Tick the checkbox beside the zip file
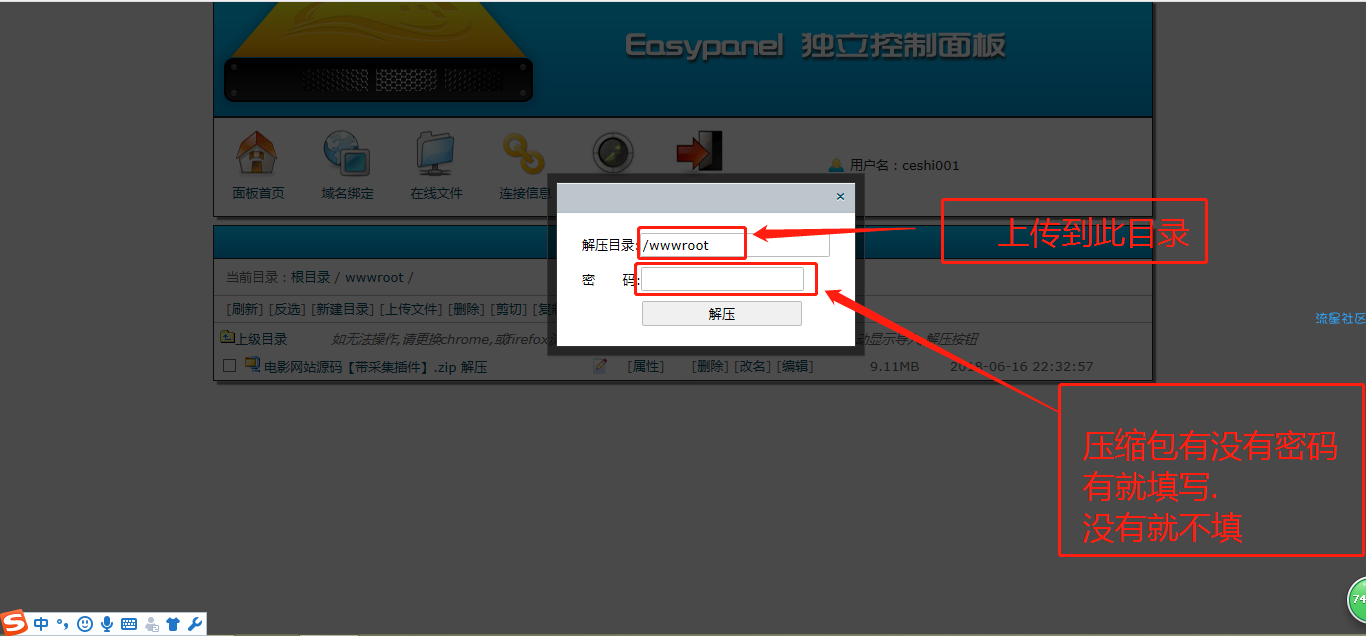 pyautogui.click(x=229, y=366)
